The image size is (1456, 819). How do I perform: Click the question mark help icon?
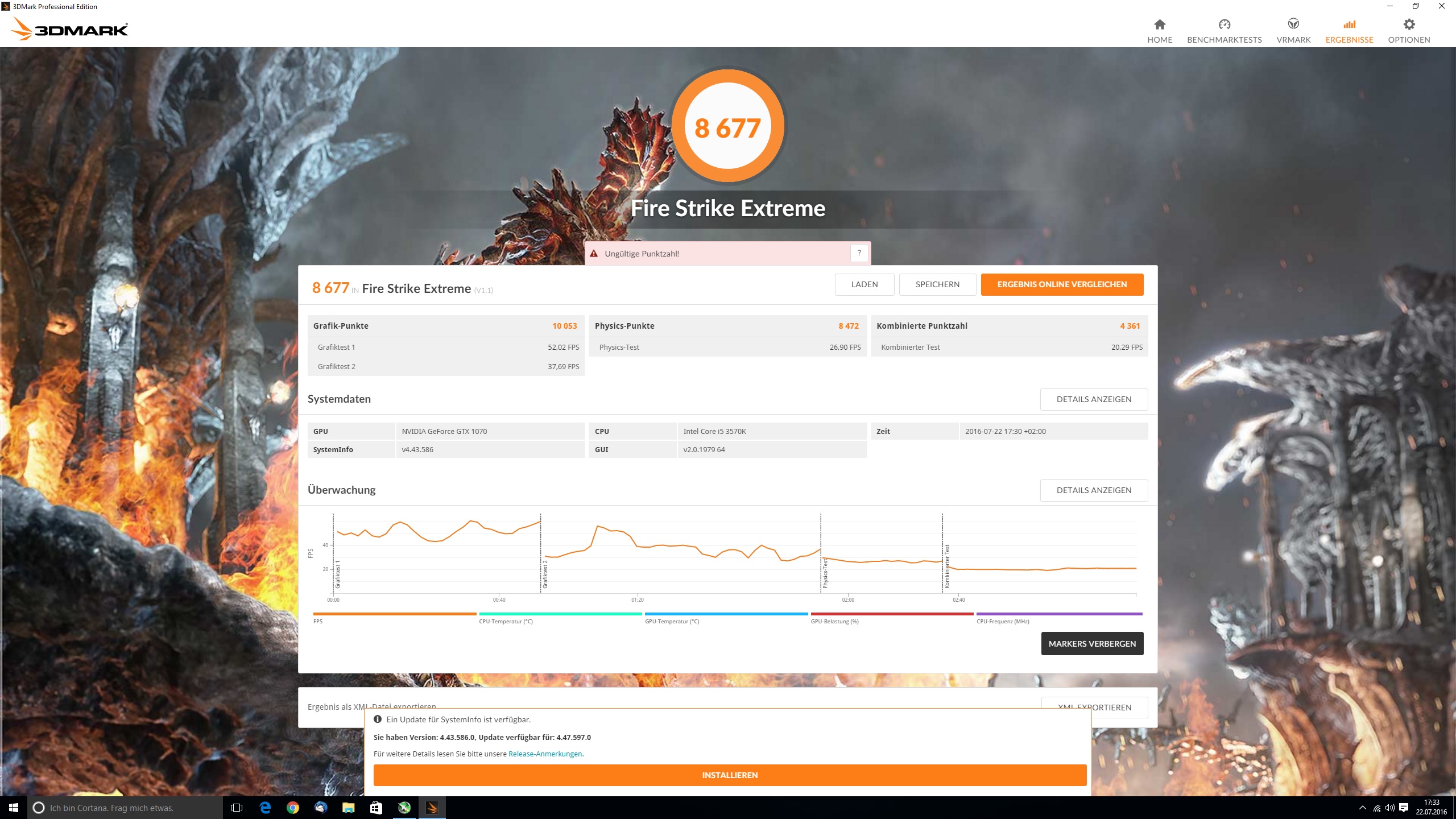(859, 253)
